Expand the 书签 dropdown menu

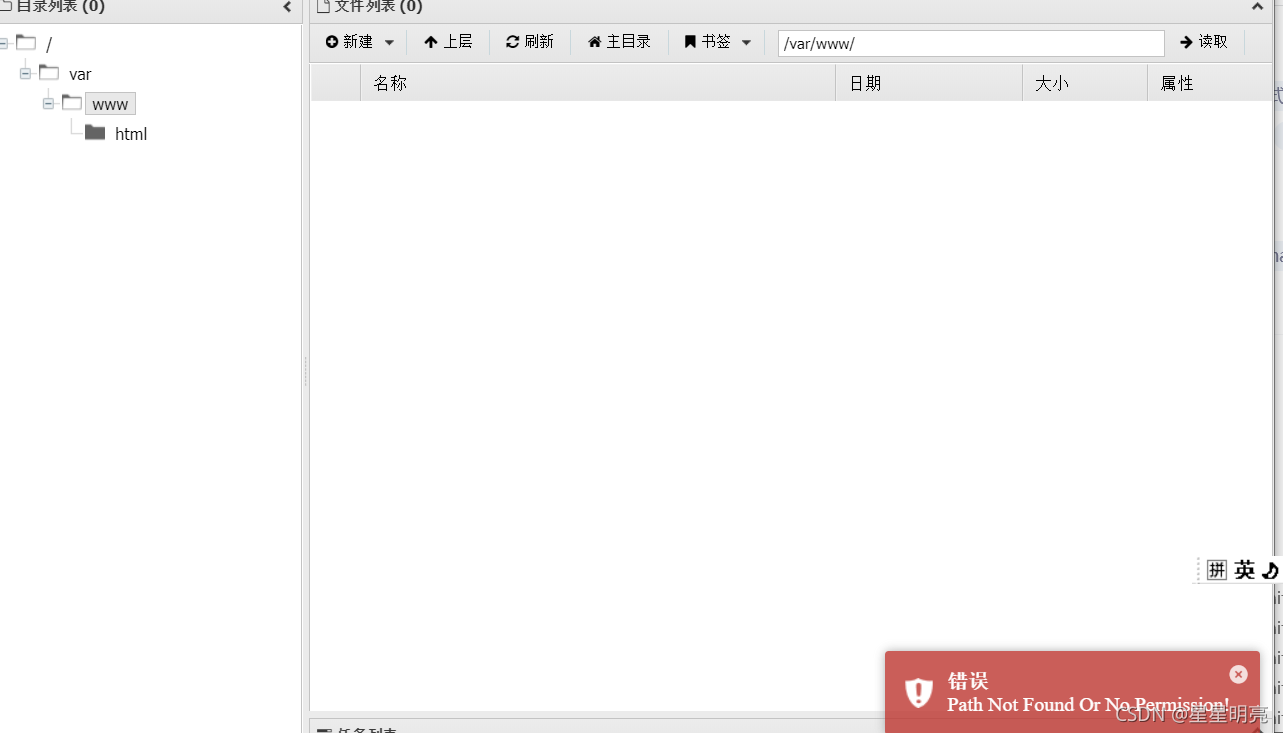(x=747, y=41)
